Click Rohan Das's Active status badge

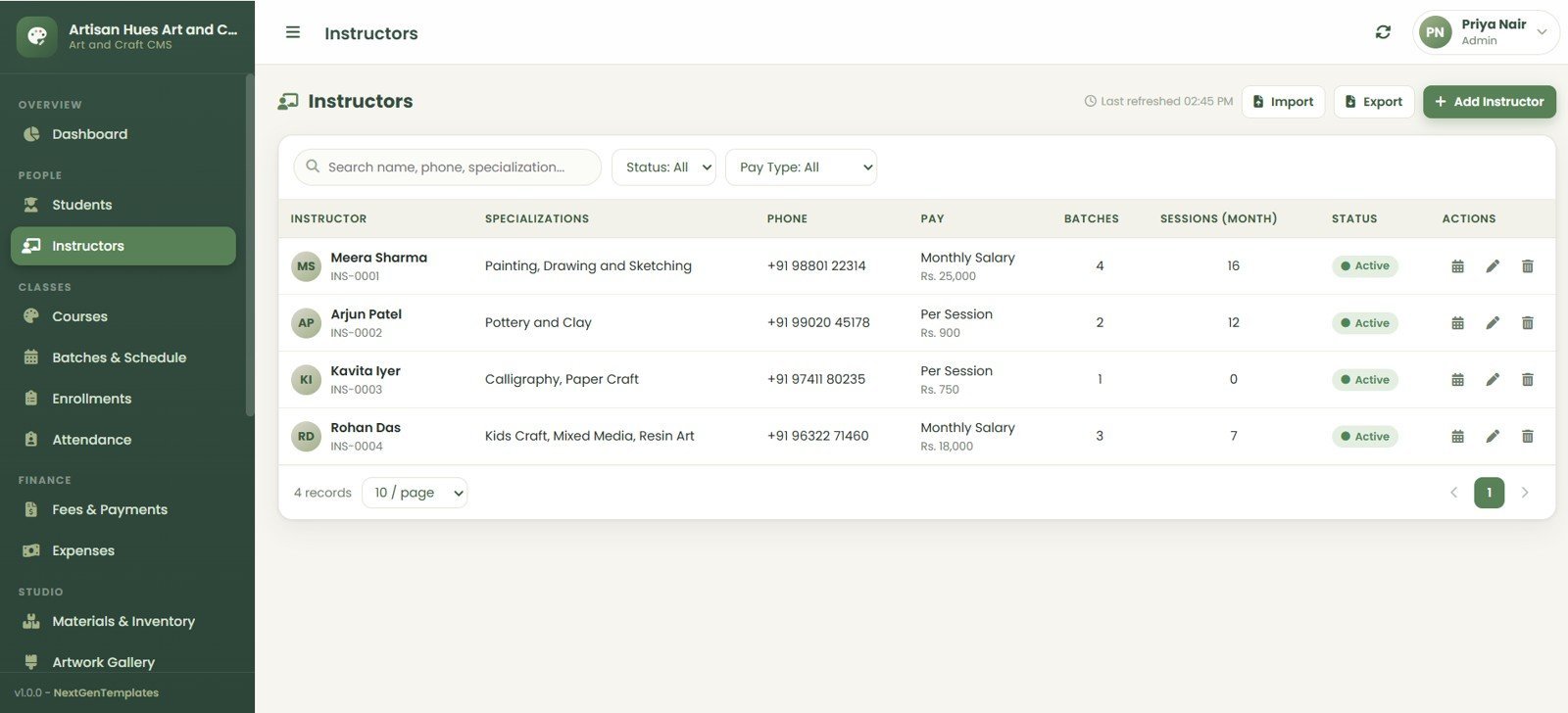coord(1364,437)
